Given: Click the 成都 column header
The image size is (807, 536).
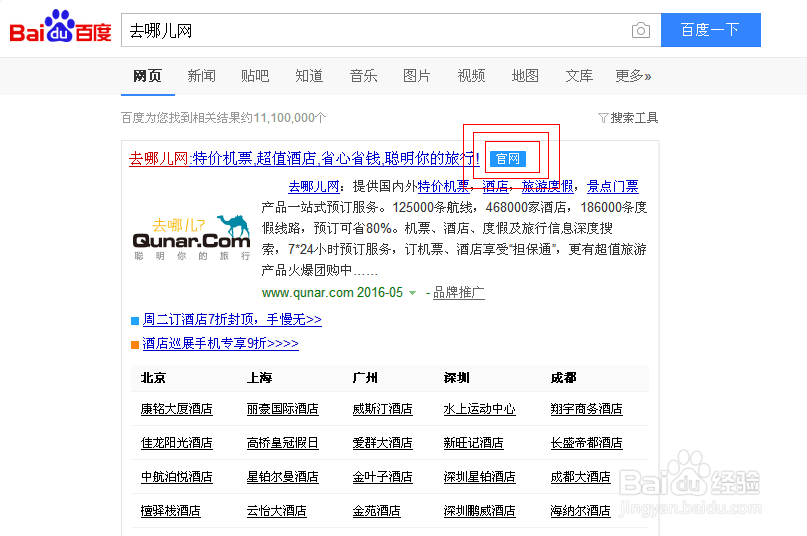Looking at the screenshot, I should 564,378.
